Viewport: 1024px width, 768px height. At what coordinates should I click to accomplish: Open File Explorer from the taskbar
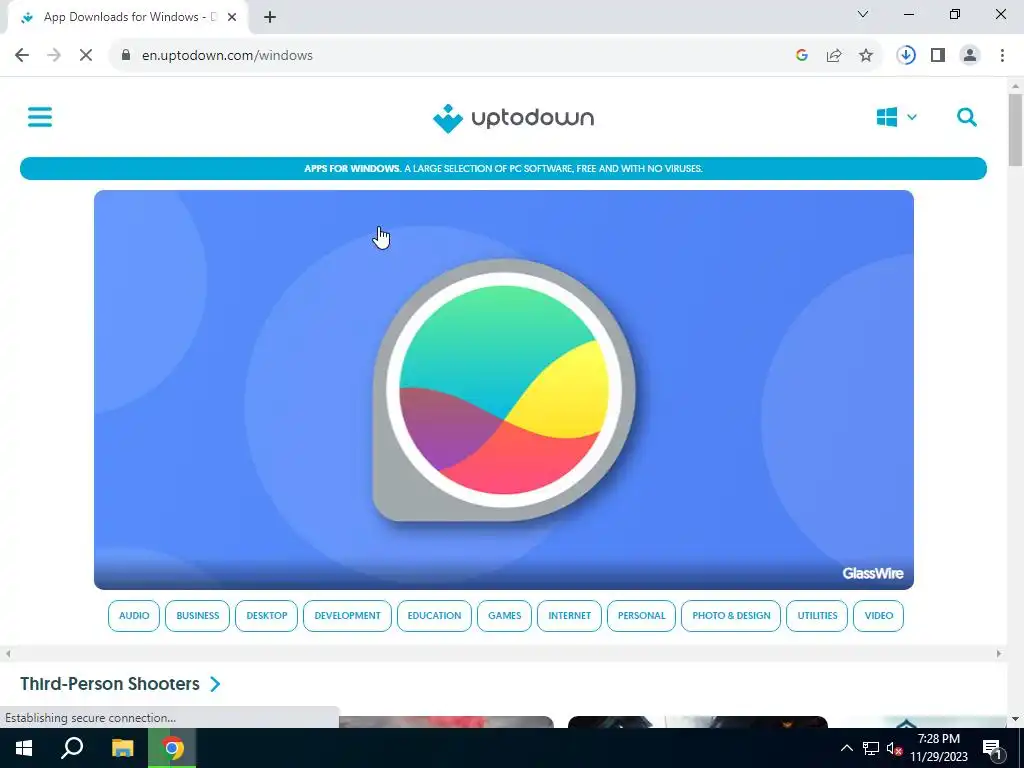122,748
